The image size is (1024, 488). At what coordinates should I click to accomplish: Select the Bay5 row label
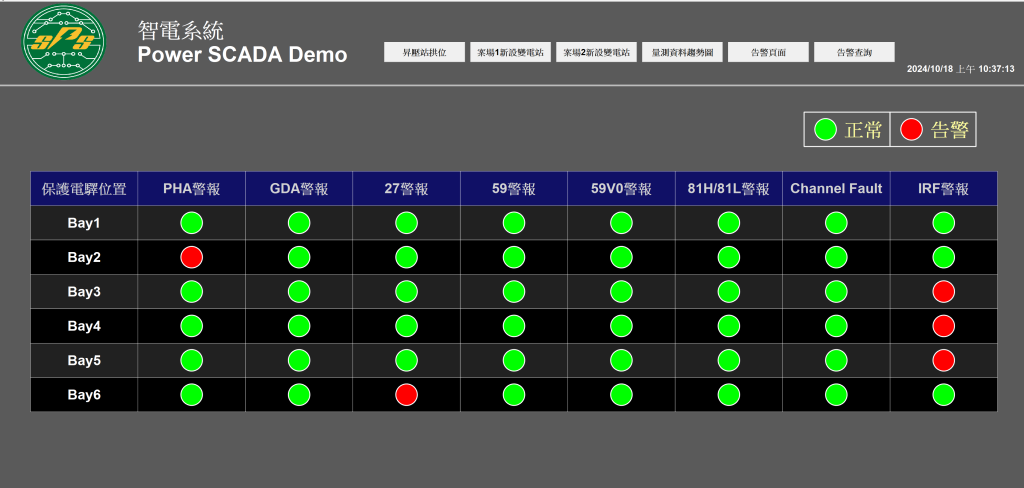point(84,360)
